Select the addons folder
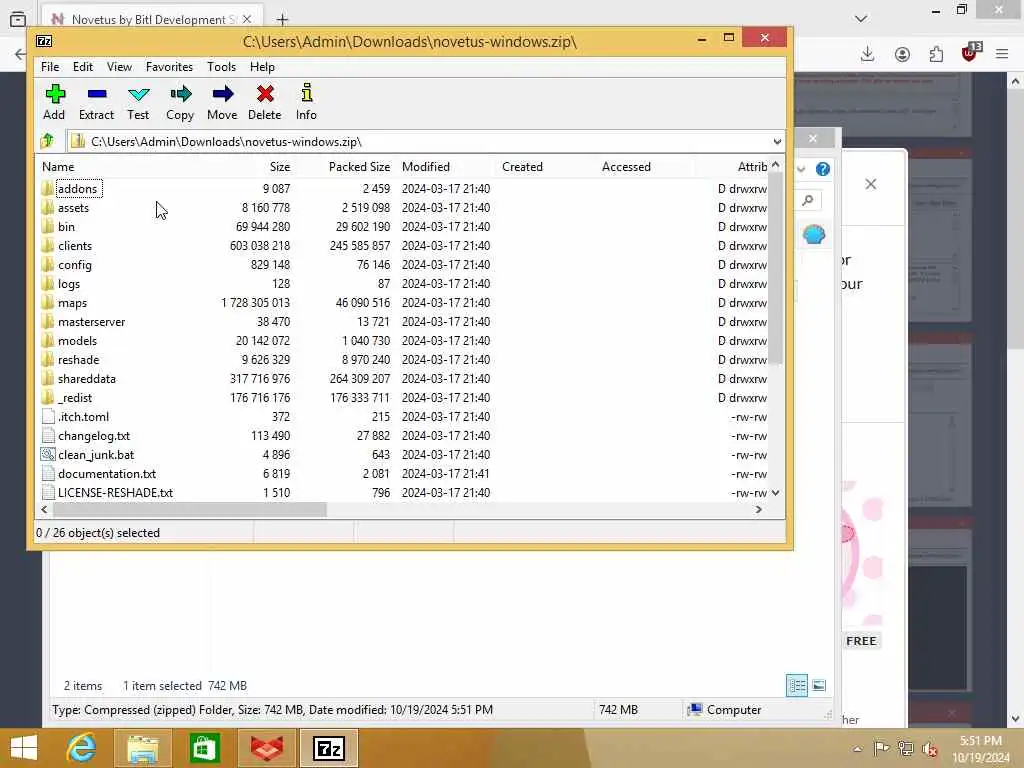The image size is (1024, 768). pyautogui.click(x=77, y=189)
